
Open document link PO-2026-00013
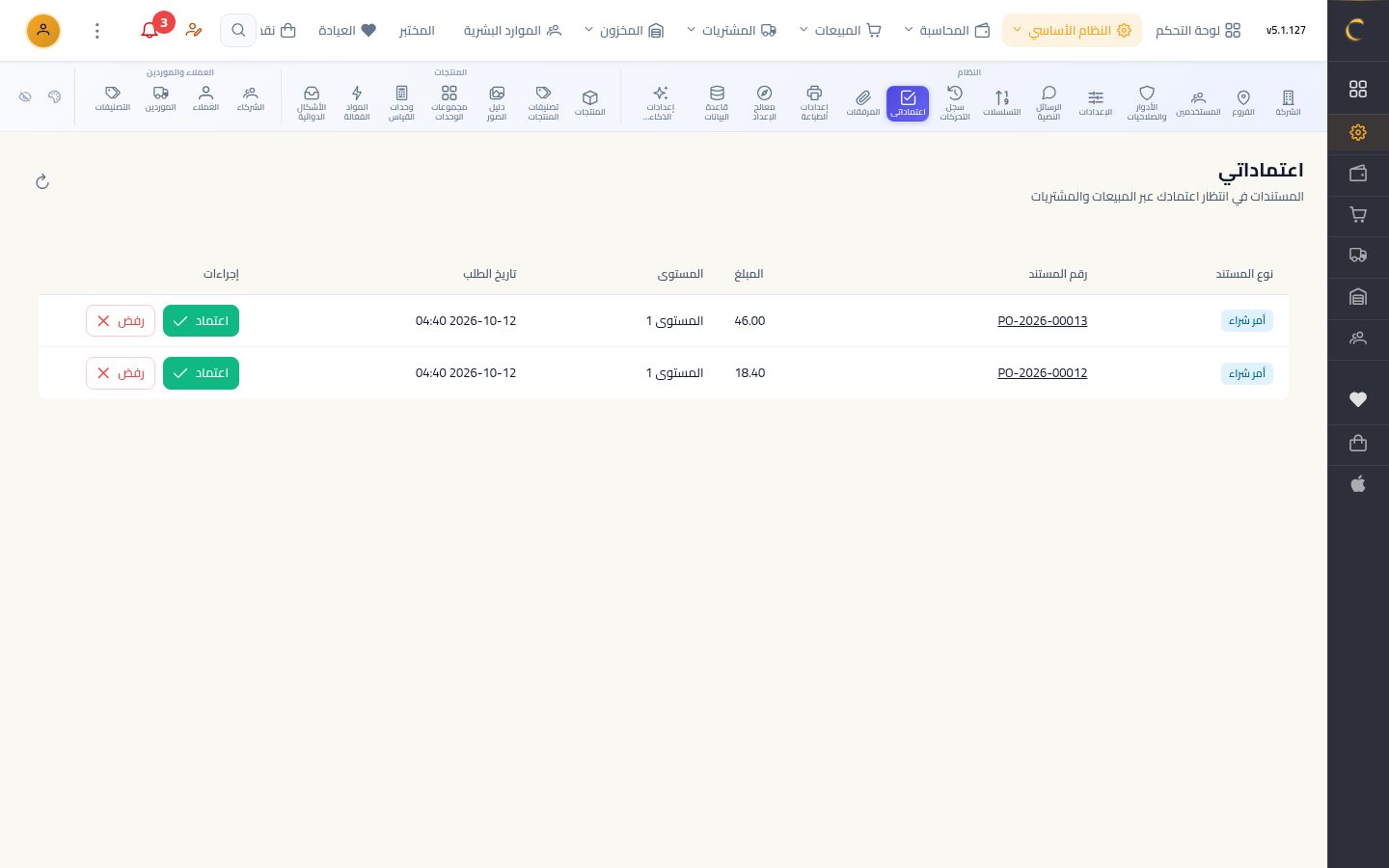pos(1042,321)
